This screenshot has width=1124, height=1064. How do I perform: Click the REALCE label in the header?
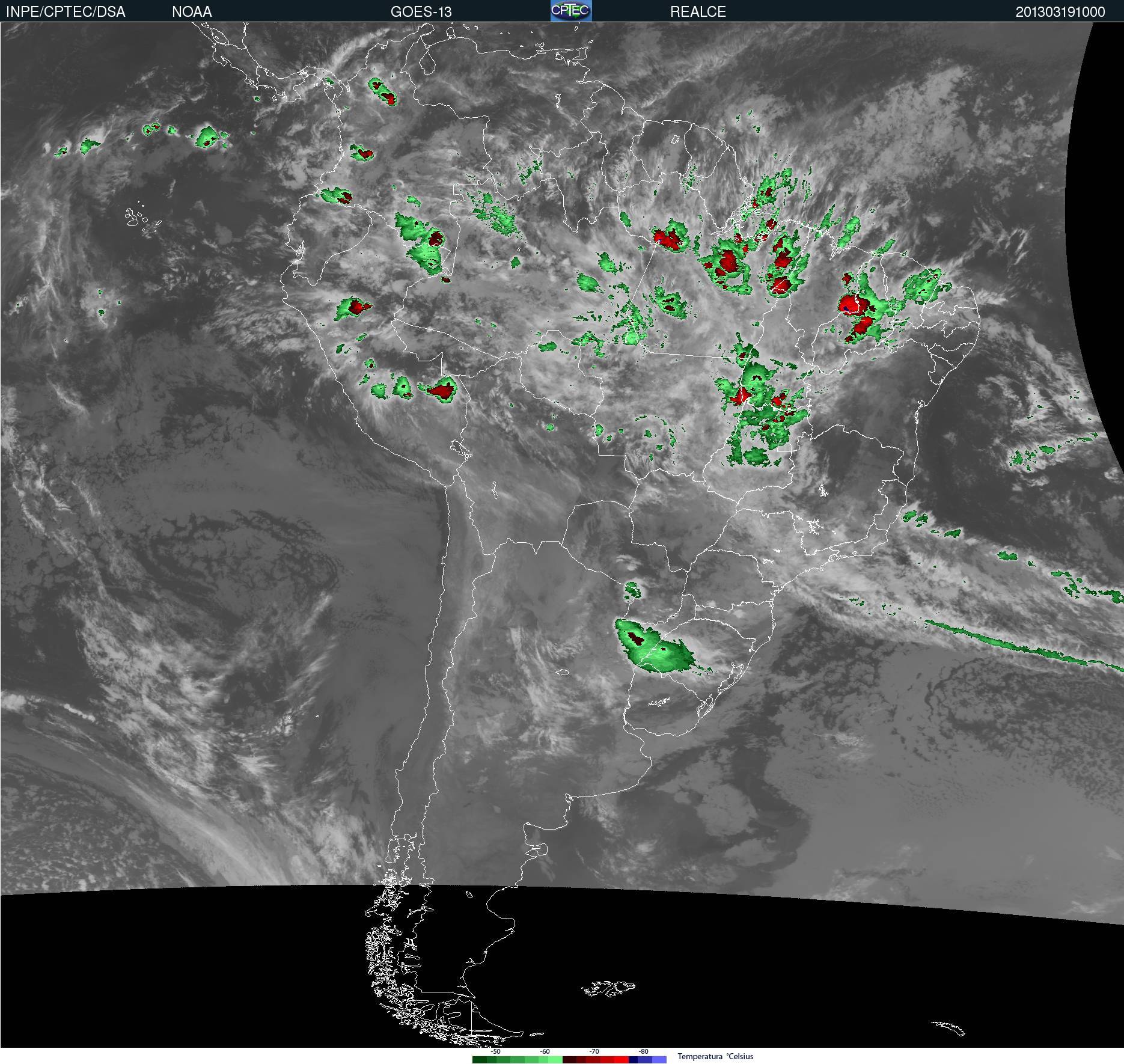click(698, 11)
